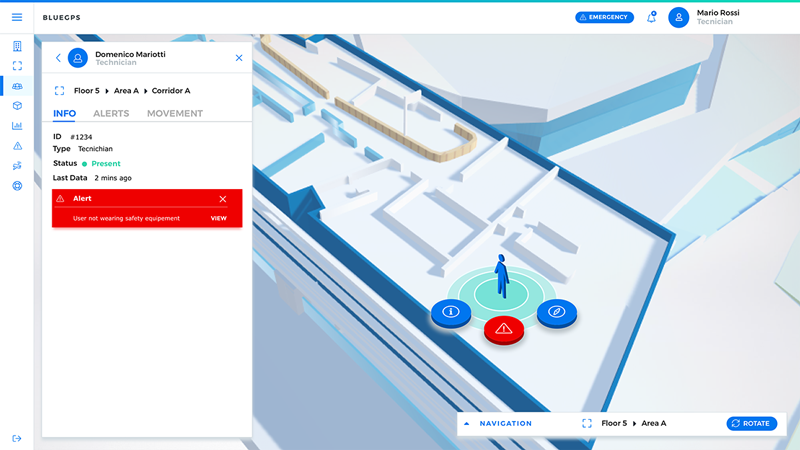Open the assets cube sidebar icon

17,106
